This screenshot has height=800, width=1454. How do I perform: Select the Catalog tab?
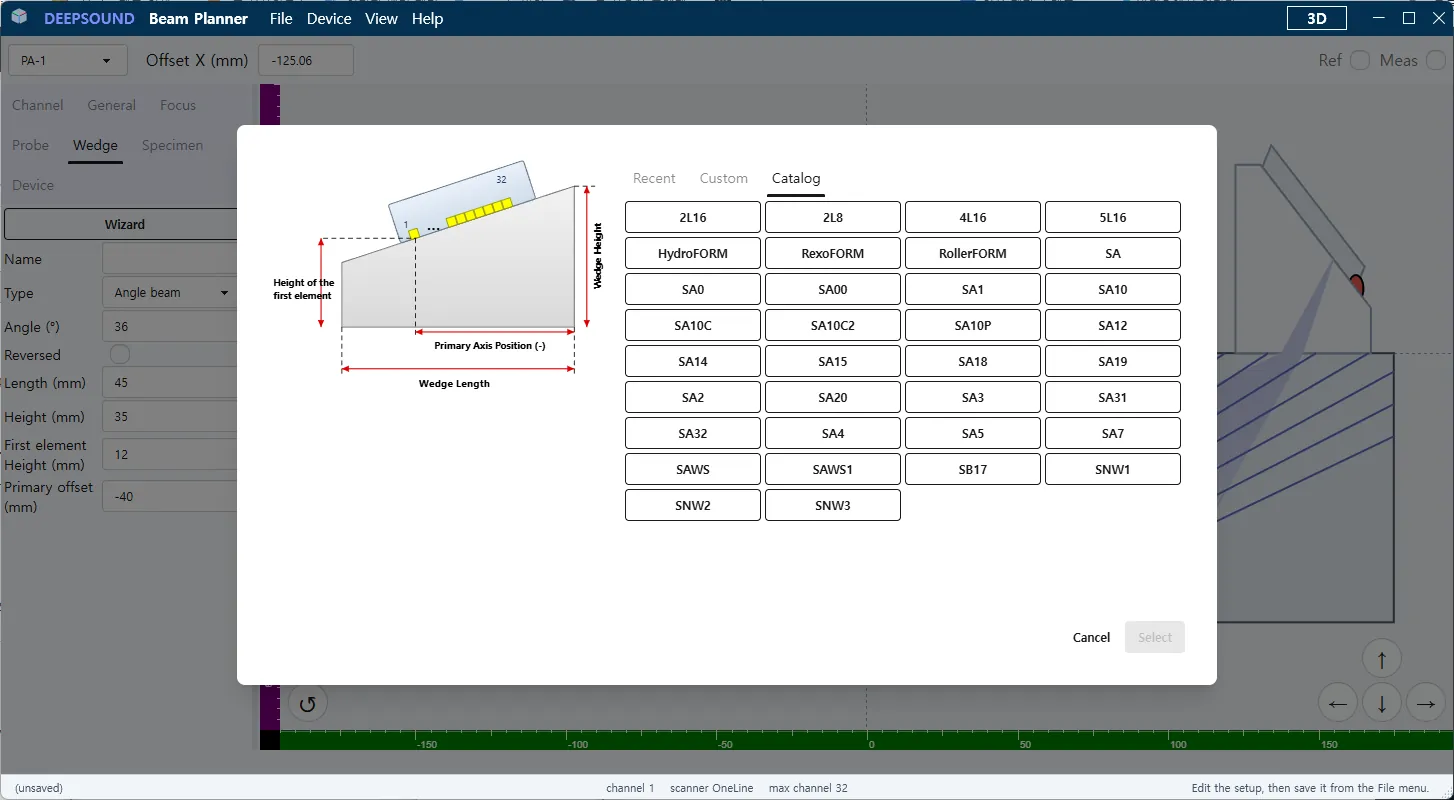coord(796,178)
